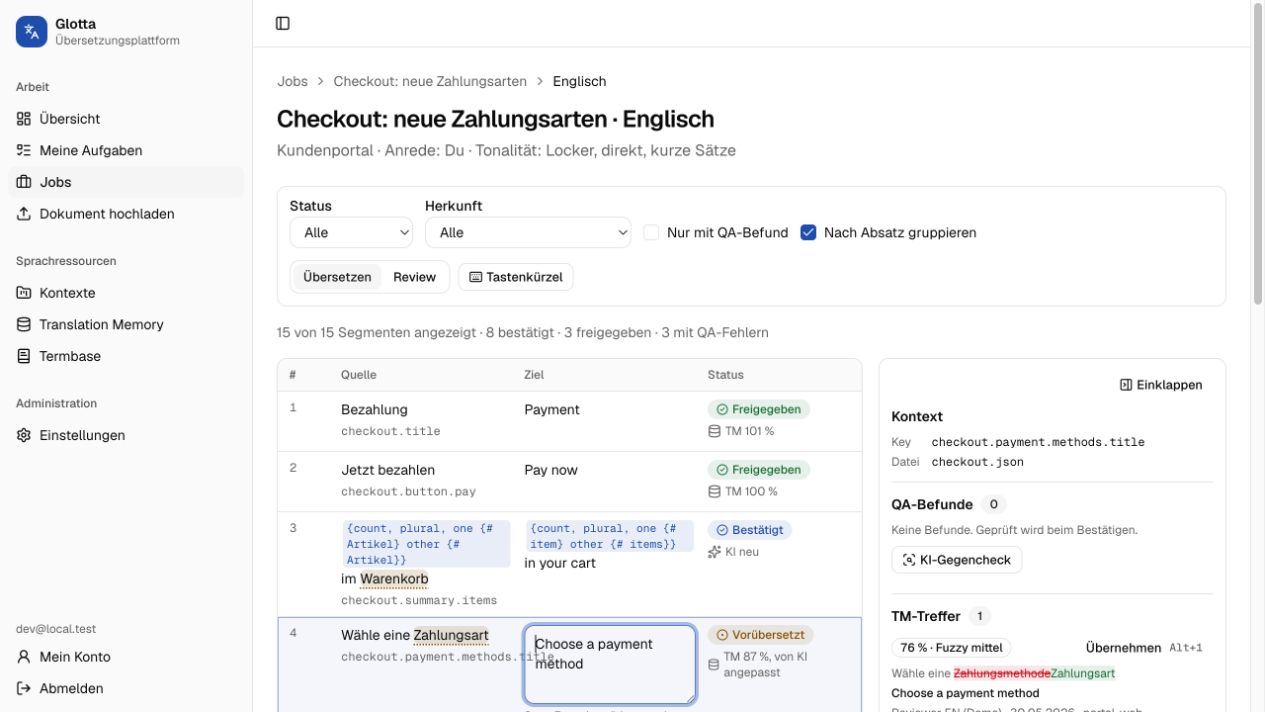Image resolution: width=1265 pixels, height=712 pixels.
Task: Open Meine Aufgaben in the sidebar
Action: [x=126, y=150]
